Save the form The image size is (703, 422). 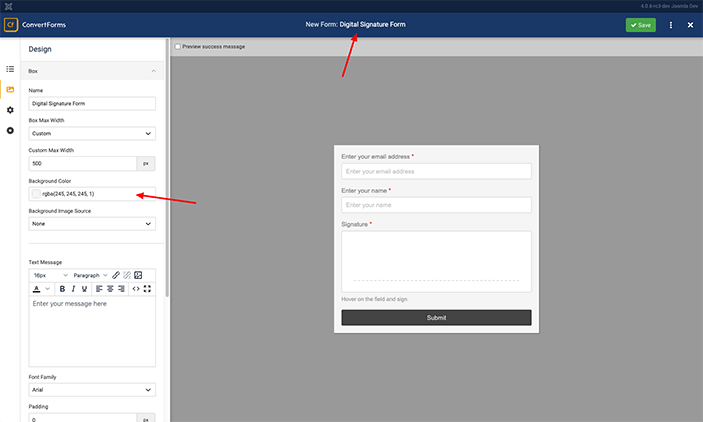click(640, 25)
